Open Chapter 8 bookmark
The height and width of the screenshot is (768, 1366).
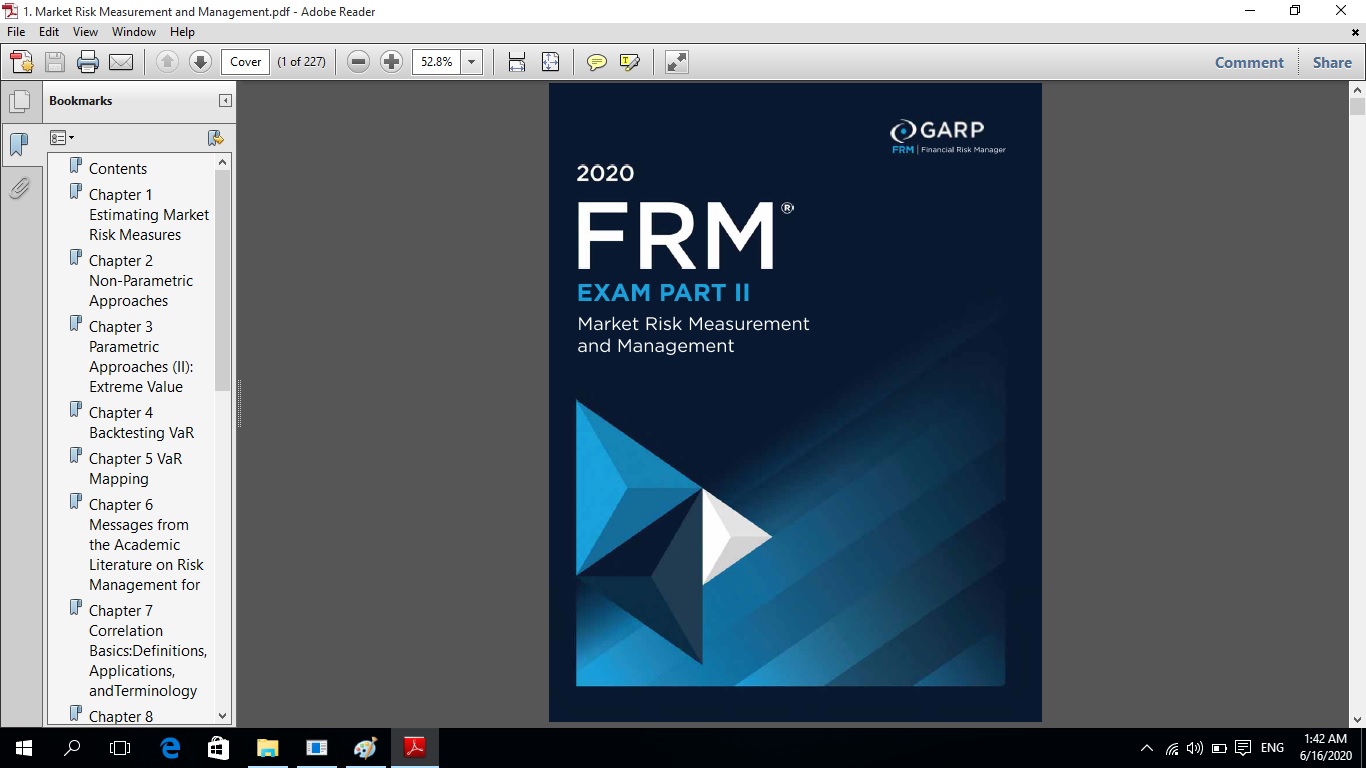pyautogui.click(x=121, y=716)
